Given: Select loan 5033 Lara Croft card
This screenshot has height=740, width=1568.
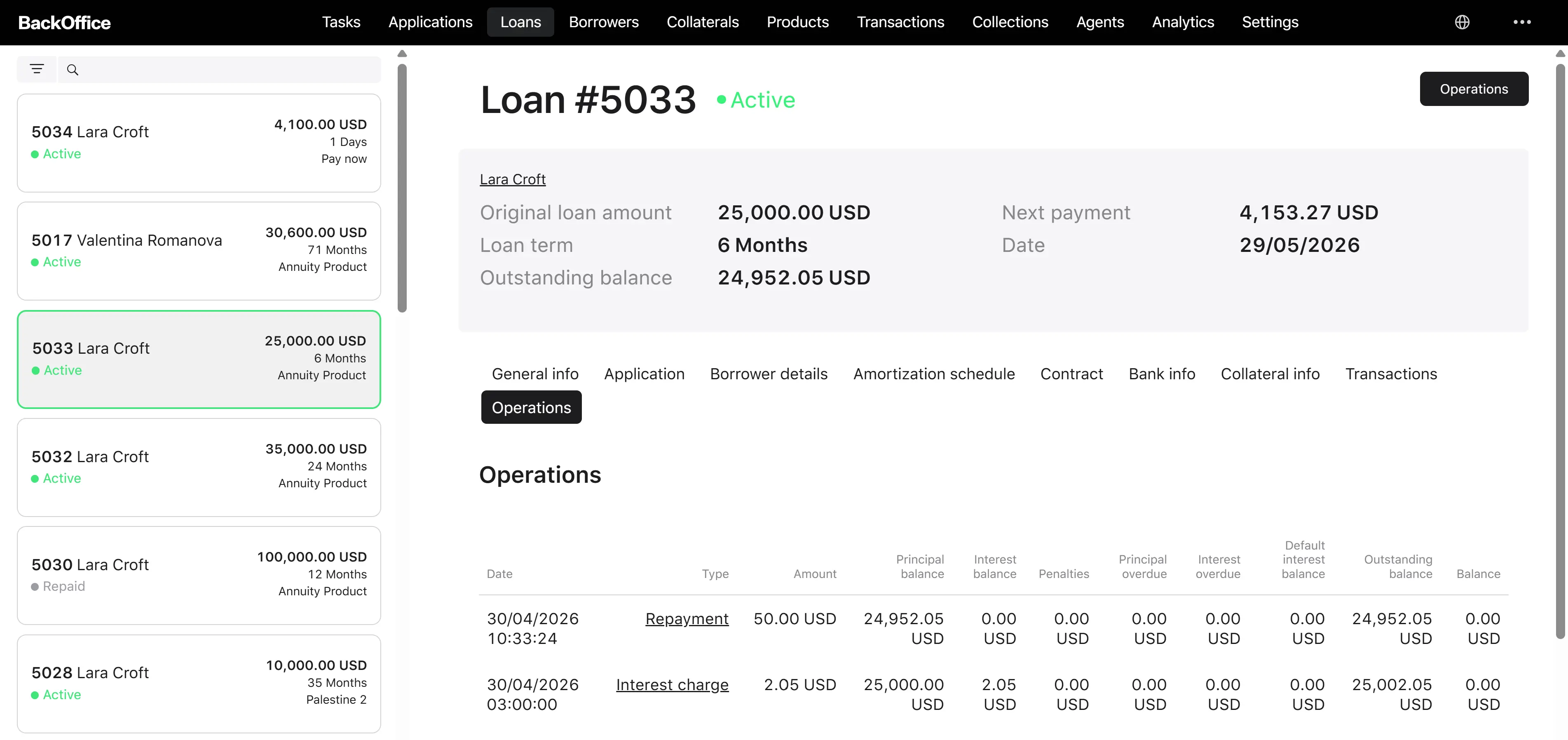Looking at the screenshot, I should click(199, 359).
